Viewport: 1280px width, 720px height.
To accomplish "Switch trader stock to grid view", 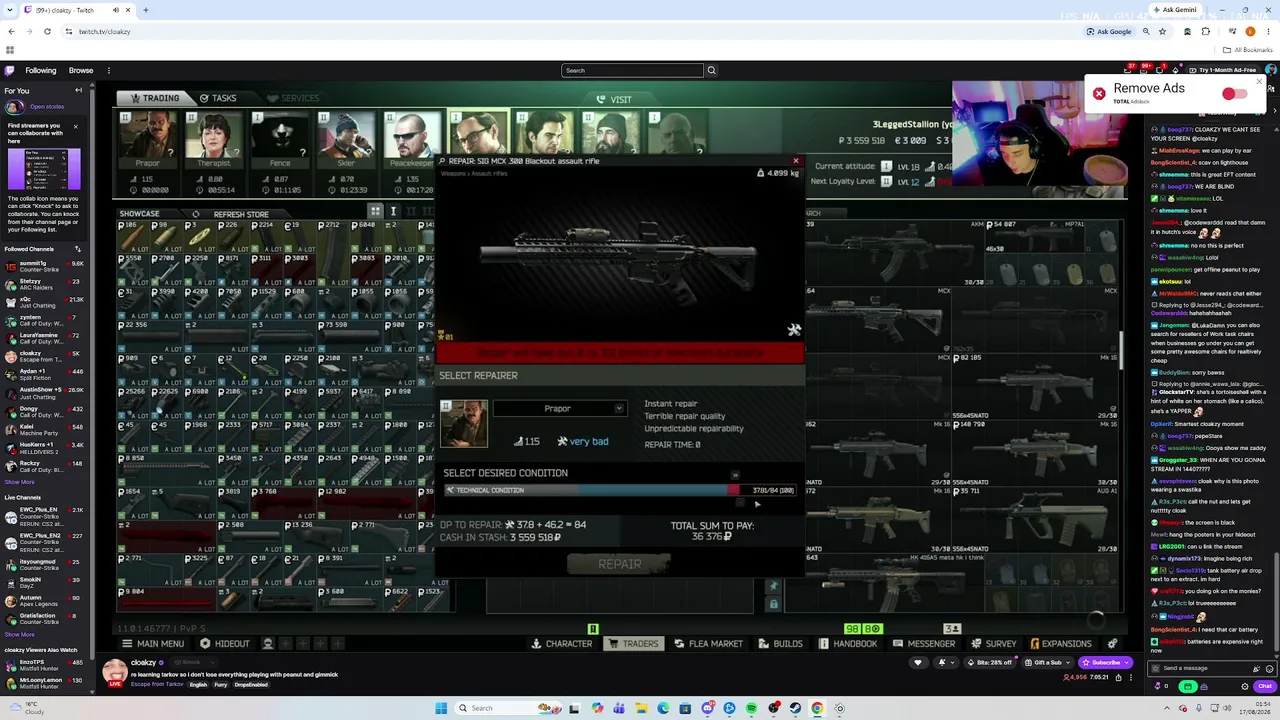I will tap(375, 211).
